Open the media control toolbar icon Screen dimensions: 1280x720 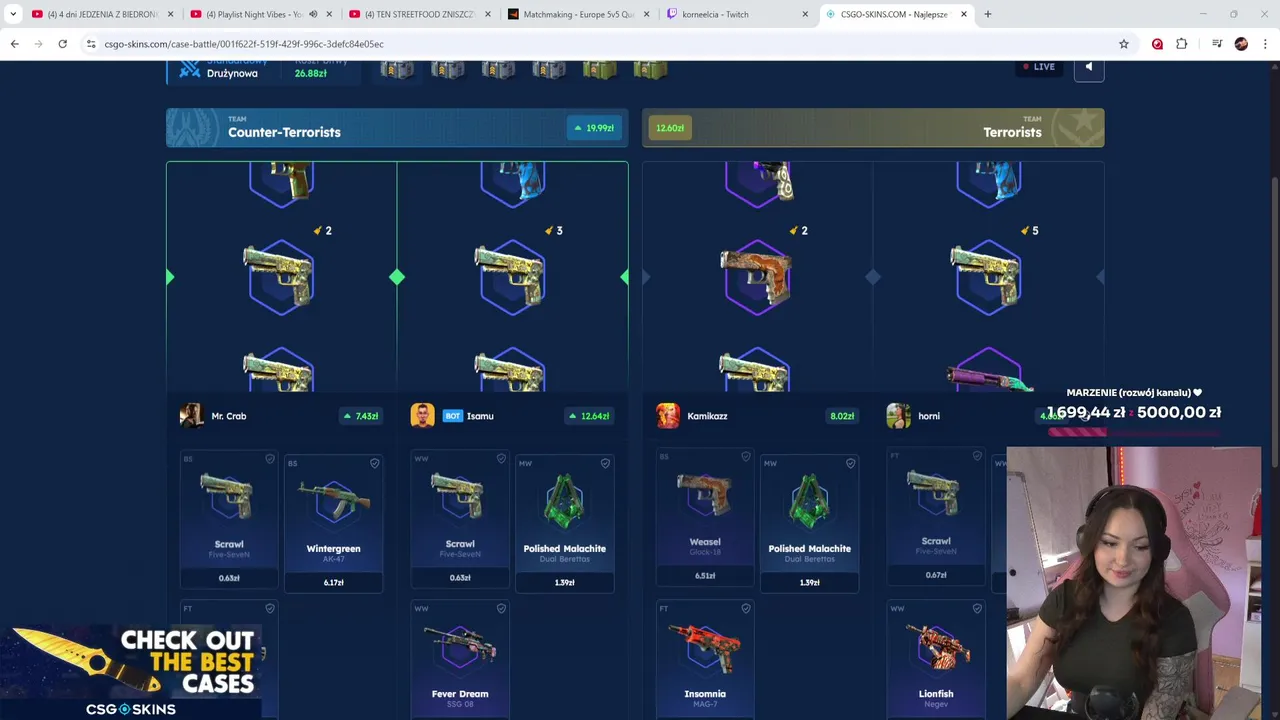pos(1217,44)
